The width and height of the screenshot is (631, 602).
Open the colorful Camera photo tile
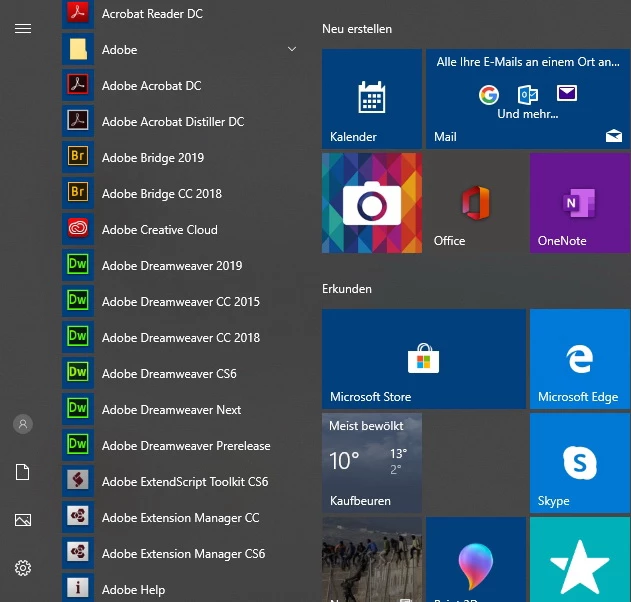click(372, 203)
